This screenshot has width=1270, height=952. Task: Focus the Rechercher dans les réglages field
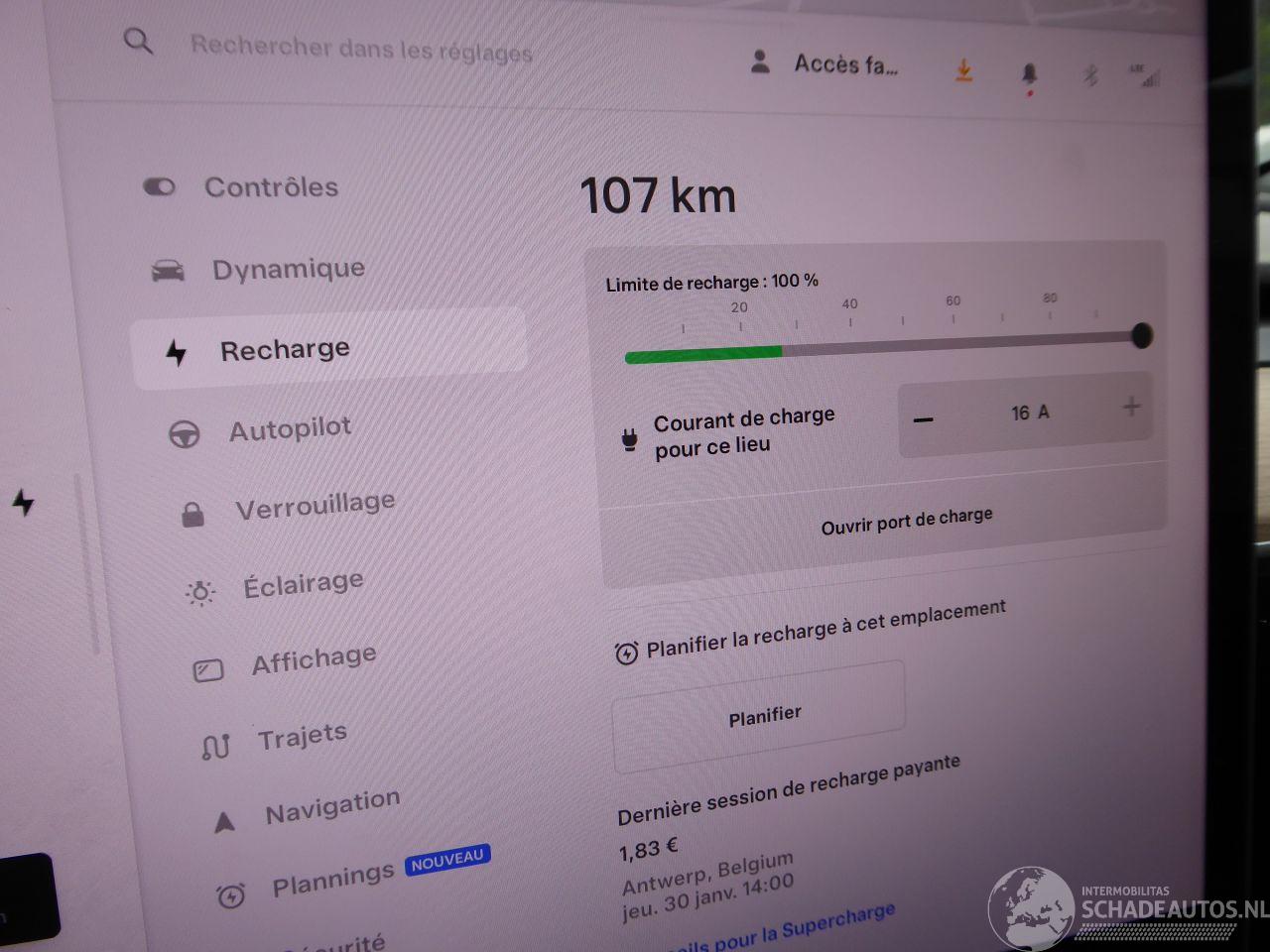click(361, 49)
